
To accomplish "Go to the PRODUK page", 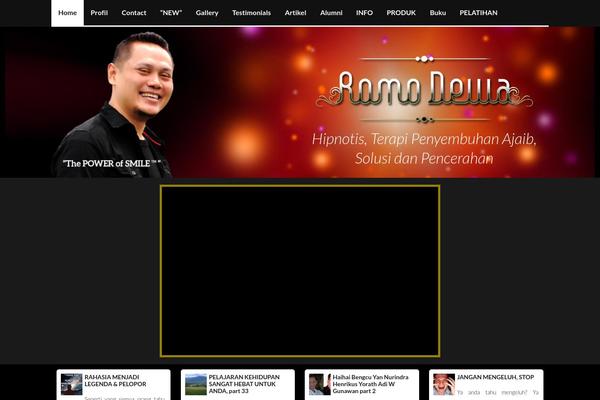I will point(401,13).
